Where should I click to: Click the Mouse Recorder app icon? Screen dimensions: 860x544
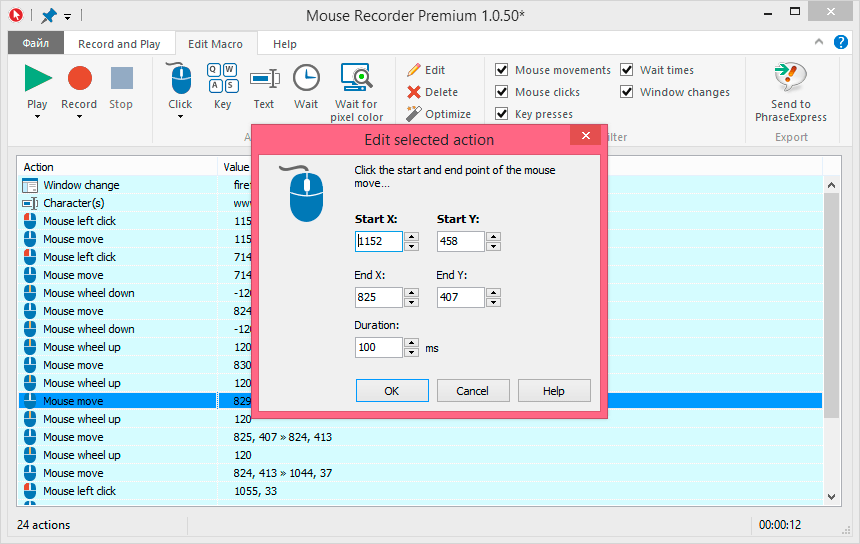click(x=16, y=15)
